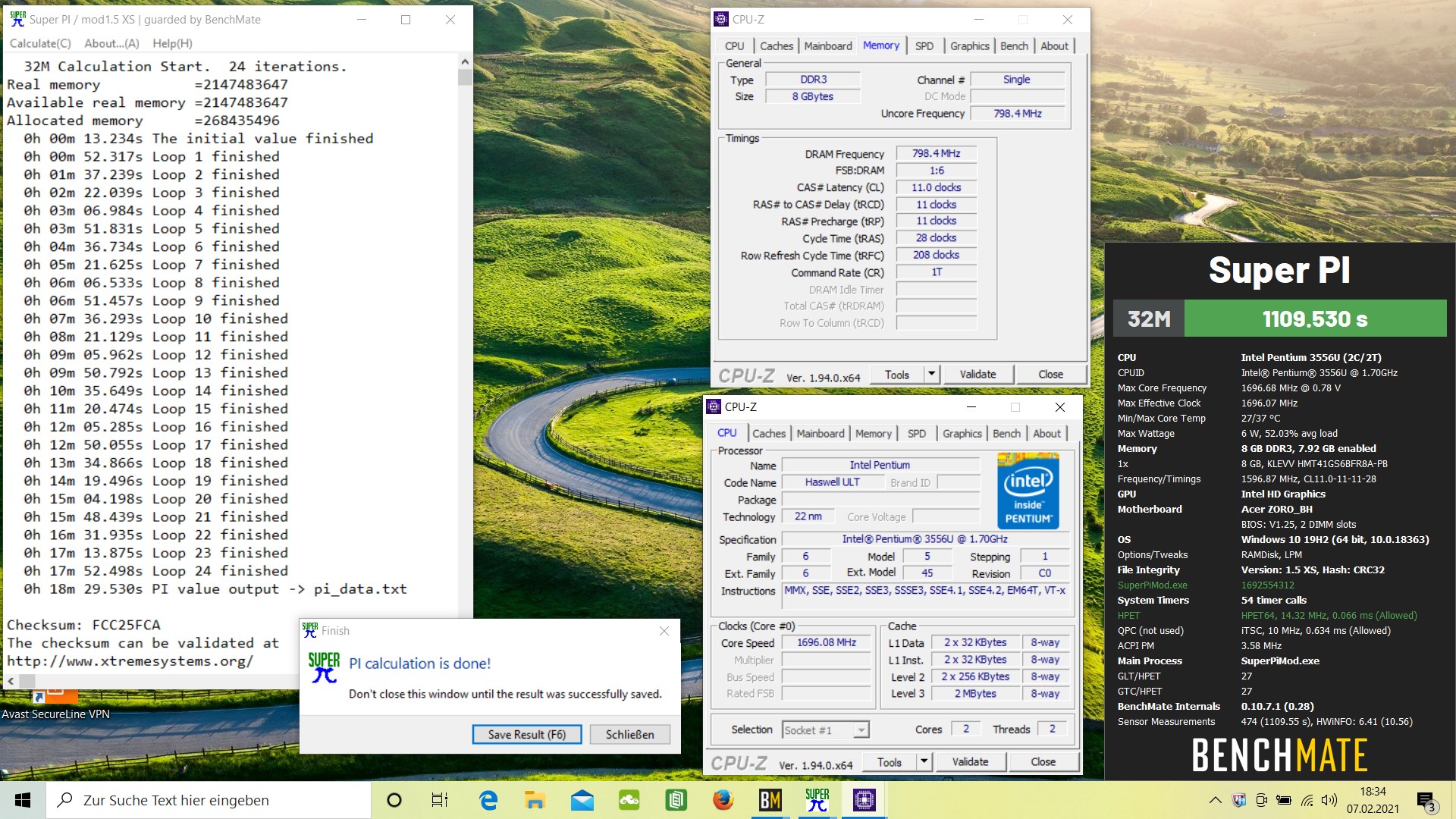
Task: Open SPD tab in lower CPU-Z window
Action: pyautogui.click(x=916, y=434)
